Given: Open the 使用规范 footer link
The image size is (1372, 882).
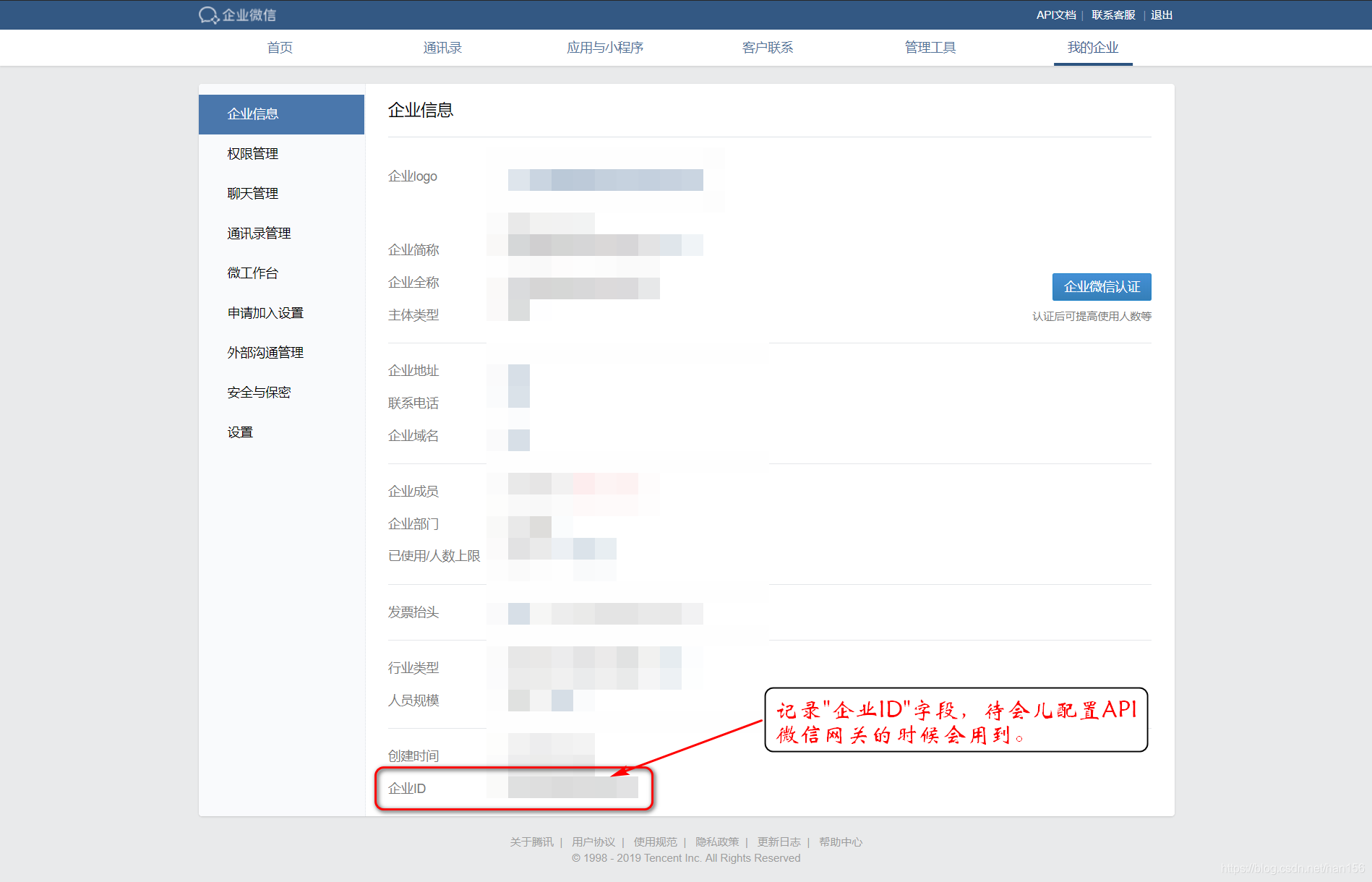Looking at the screenshot, I should point(656,842).
